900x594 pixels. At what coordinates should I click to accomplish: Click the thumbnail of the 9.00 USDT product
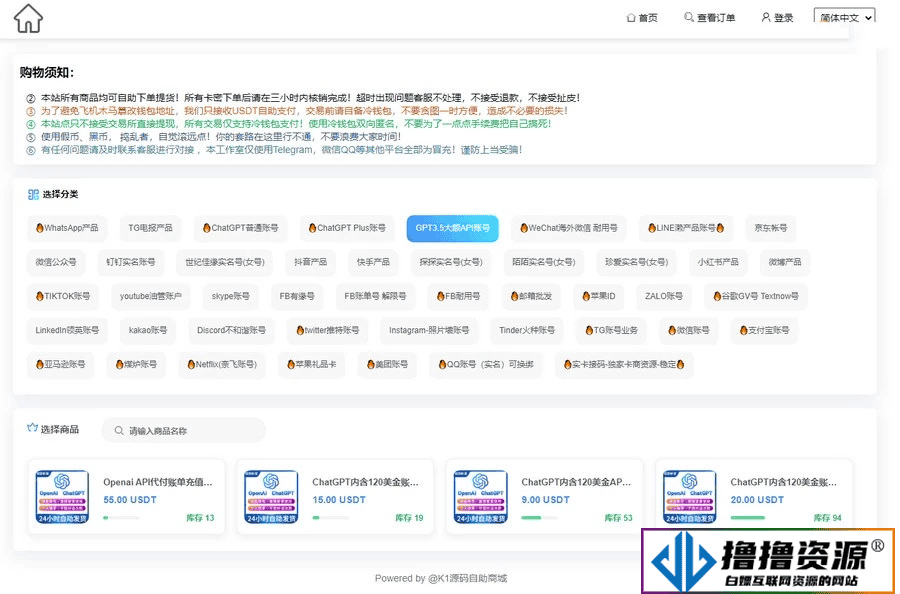(x=480, y=496)
